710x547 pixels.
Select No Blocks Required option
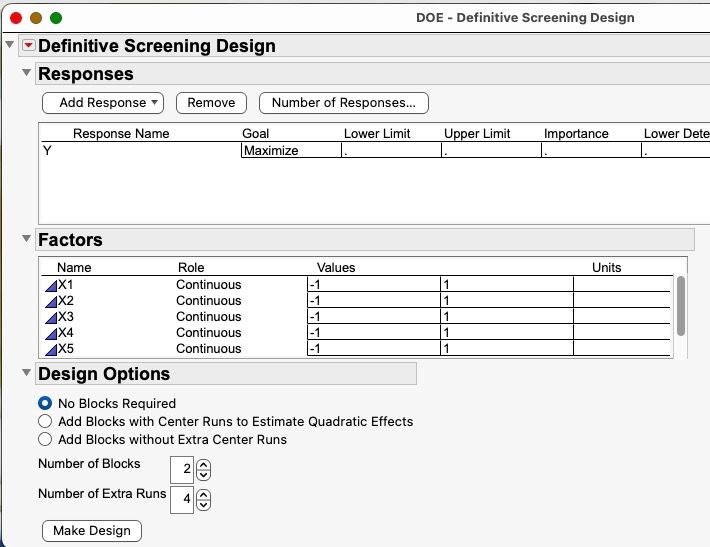pyautogui.click(x=45, y=404)
